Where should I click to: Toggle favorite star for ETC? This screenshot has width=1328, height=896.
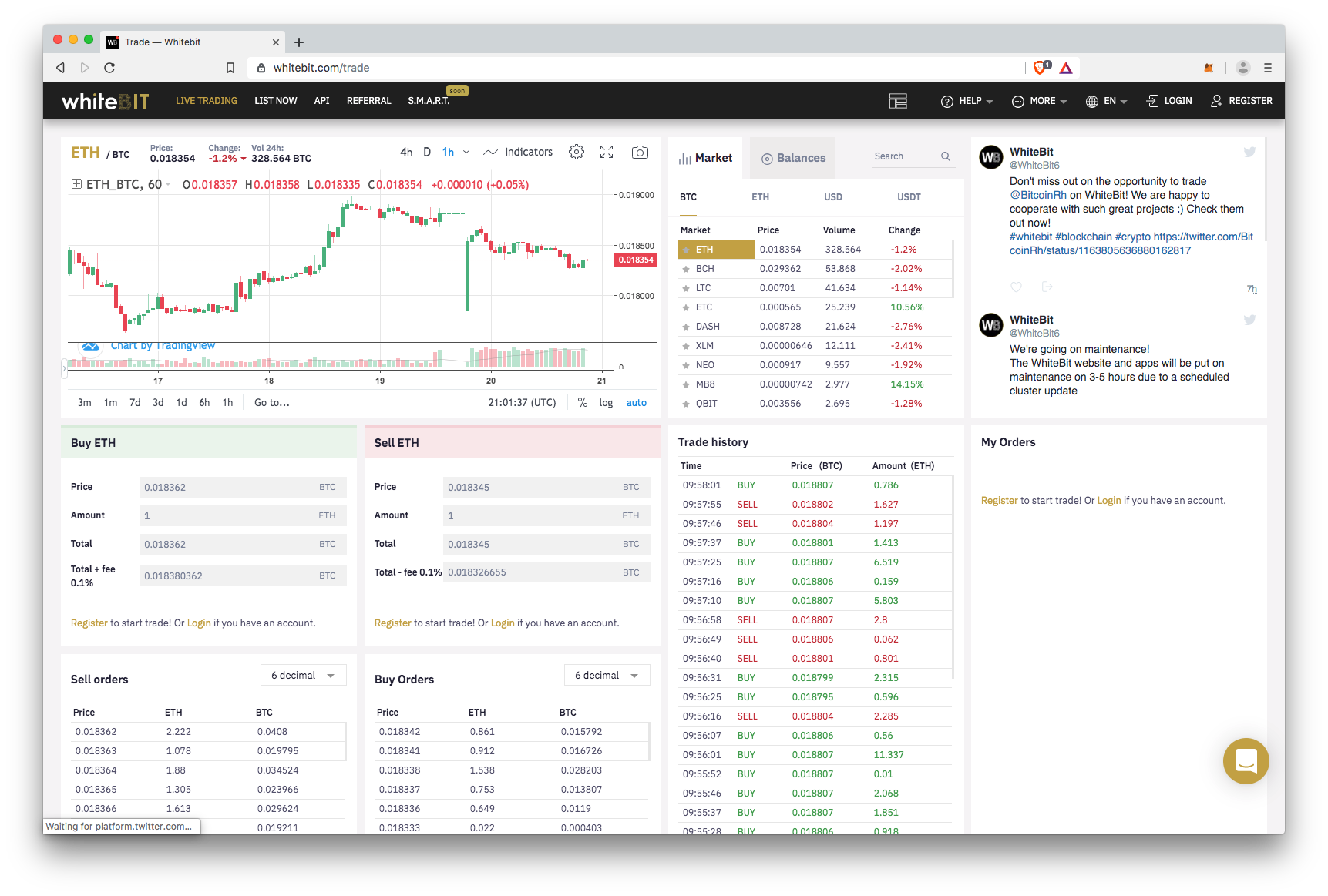[x=686, y=307]
